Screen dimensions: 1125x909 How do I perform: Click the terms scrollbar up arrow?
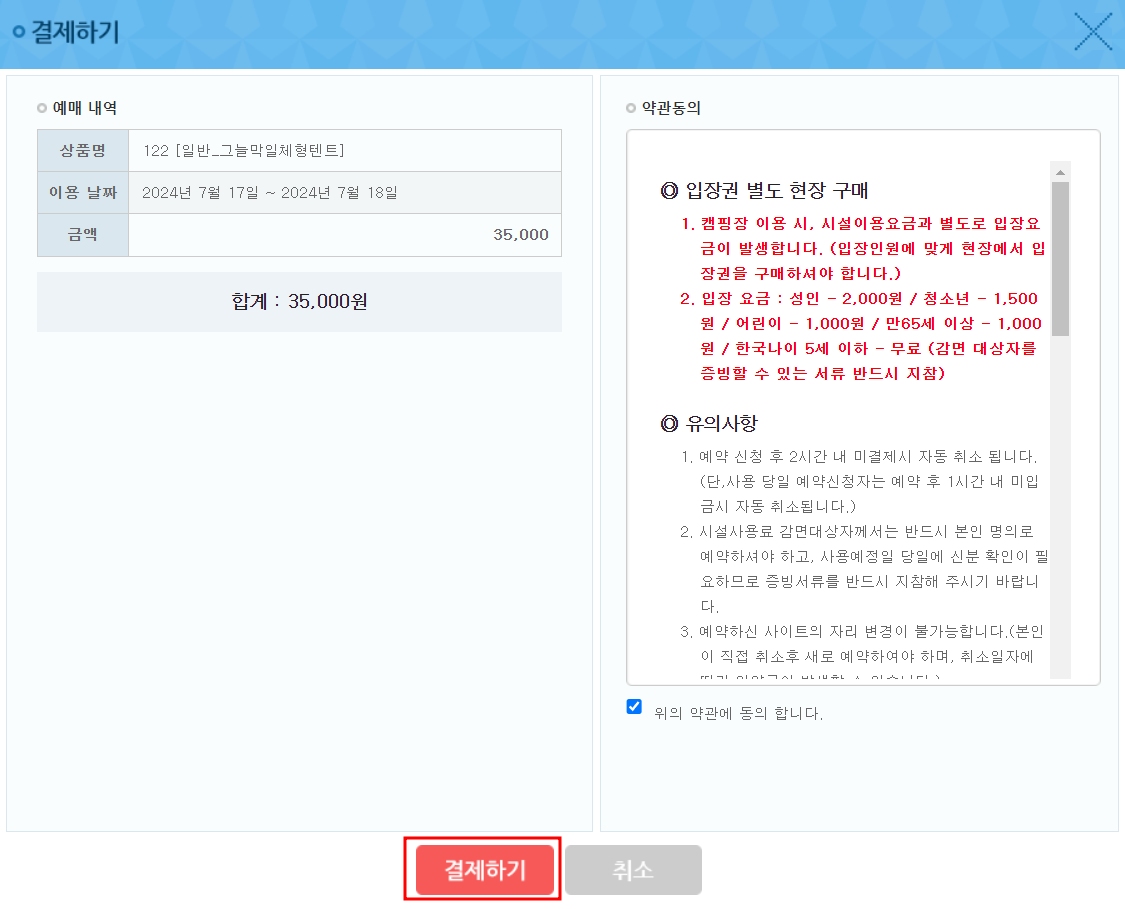tap(1060, 172)
